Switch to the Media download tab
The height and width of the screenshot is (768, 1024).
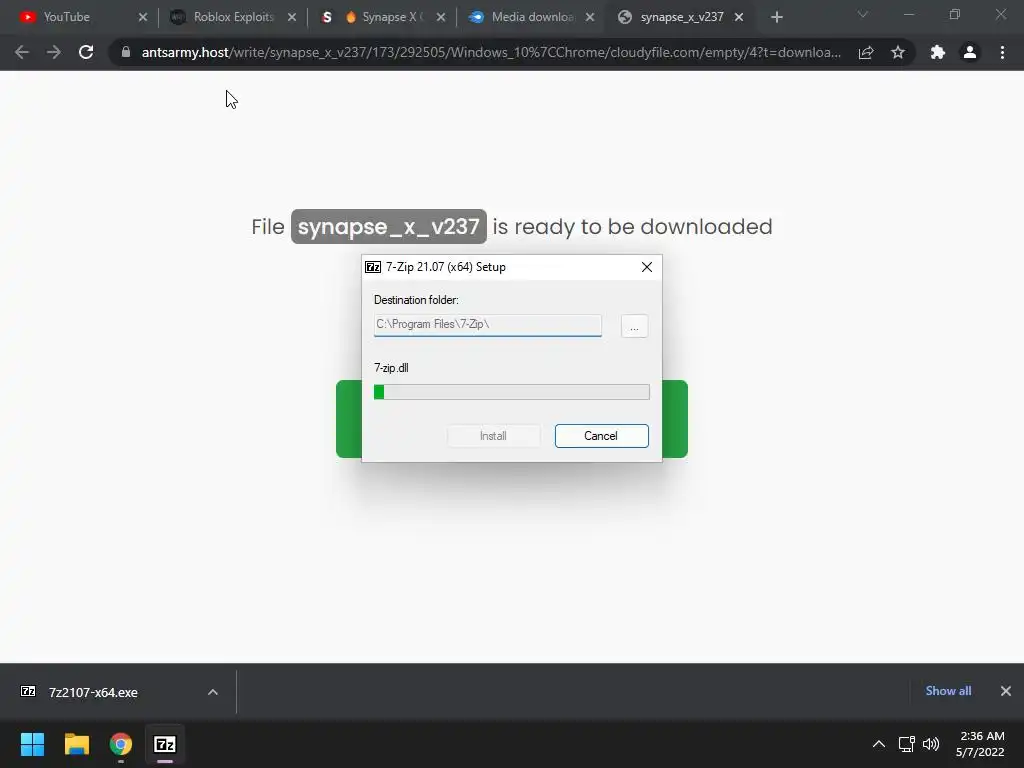pos(532,17)
